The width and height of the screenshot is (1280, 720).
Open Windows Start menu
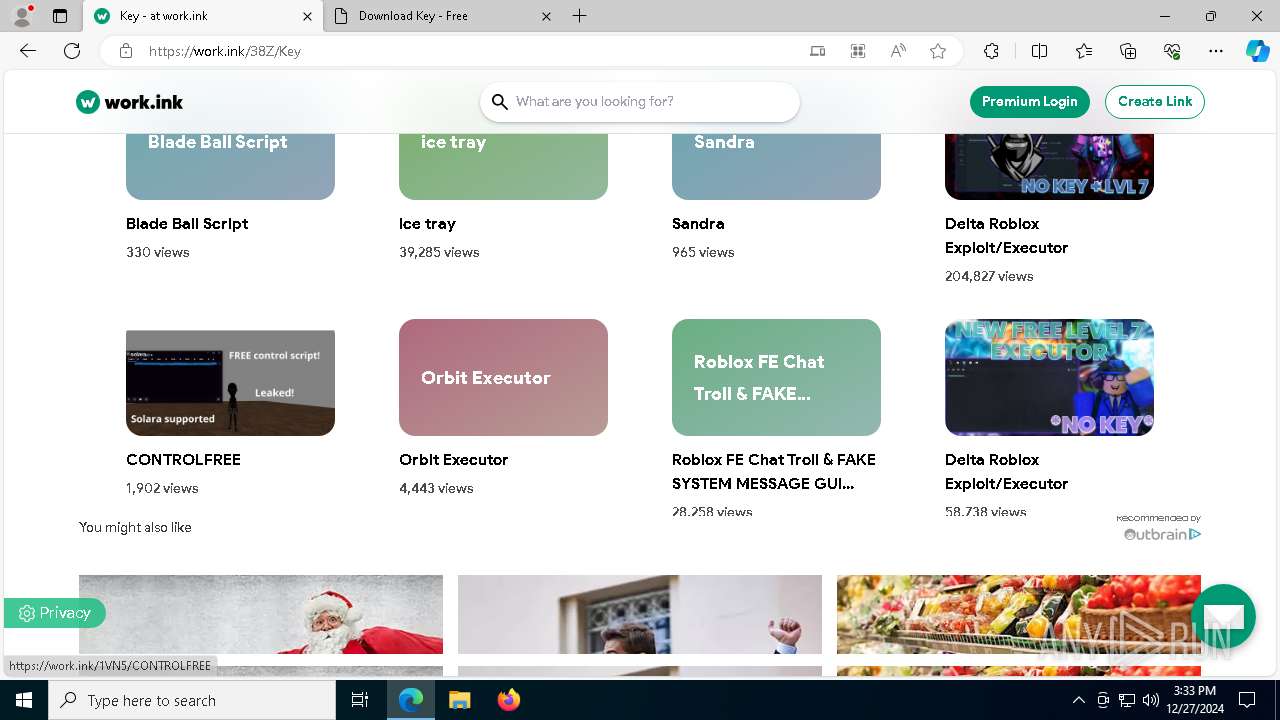pyautogui.click(x=24, y=700)
